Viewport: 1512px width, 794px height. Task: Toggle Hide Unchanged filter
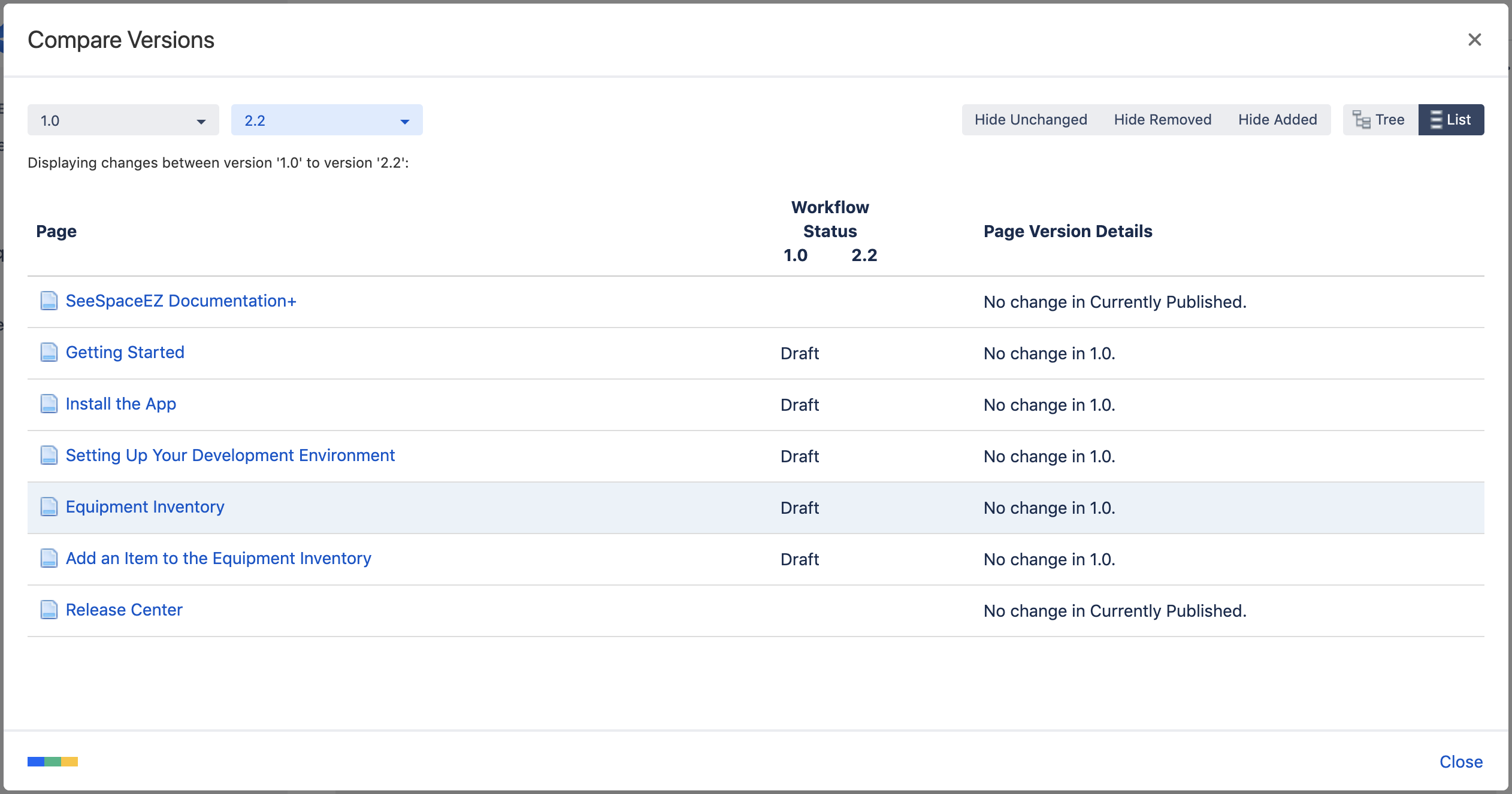[x=1030, y=120]
